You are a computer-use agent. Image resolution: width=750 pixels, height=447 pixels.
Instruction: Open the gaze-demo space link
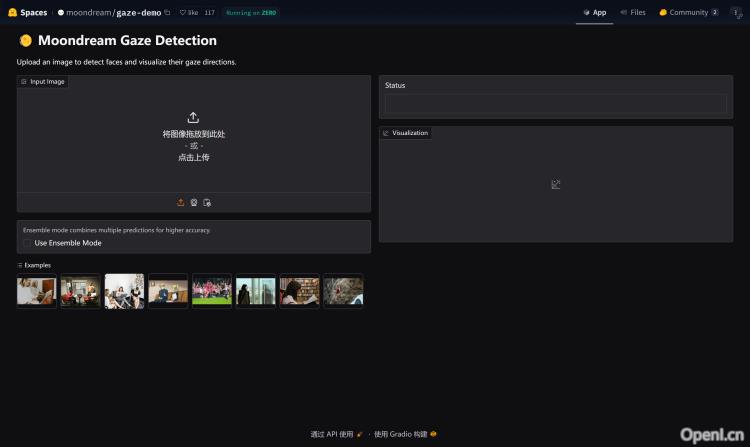click(139, 12)
